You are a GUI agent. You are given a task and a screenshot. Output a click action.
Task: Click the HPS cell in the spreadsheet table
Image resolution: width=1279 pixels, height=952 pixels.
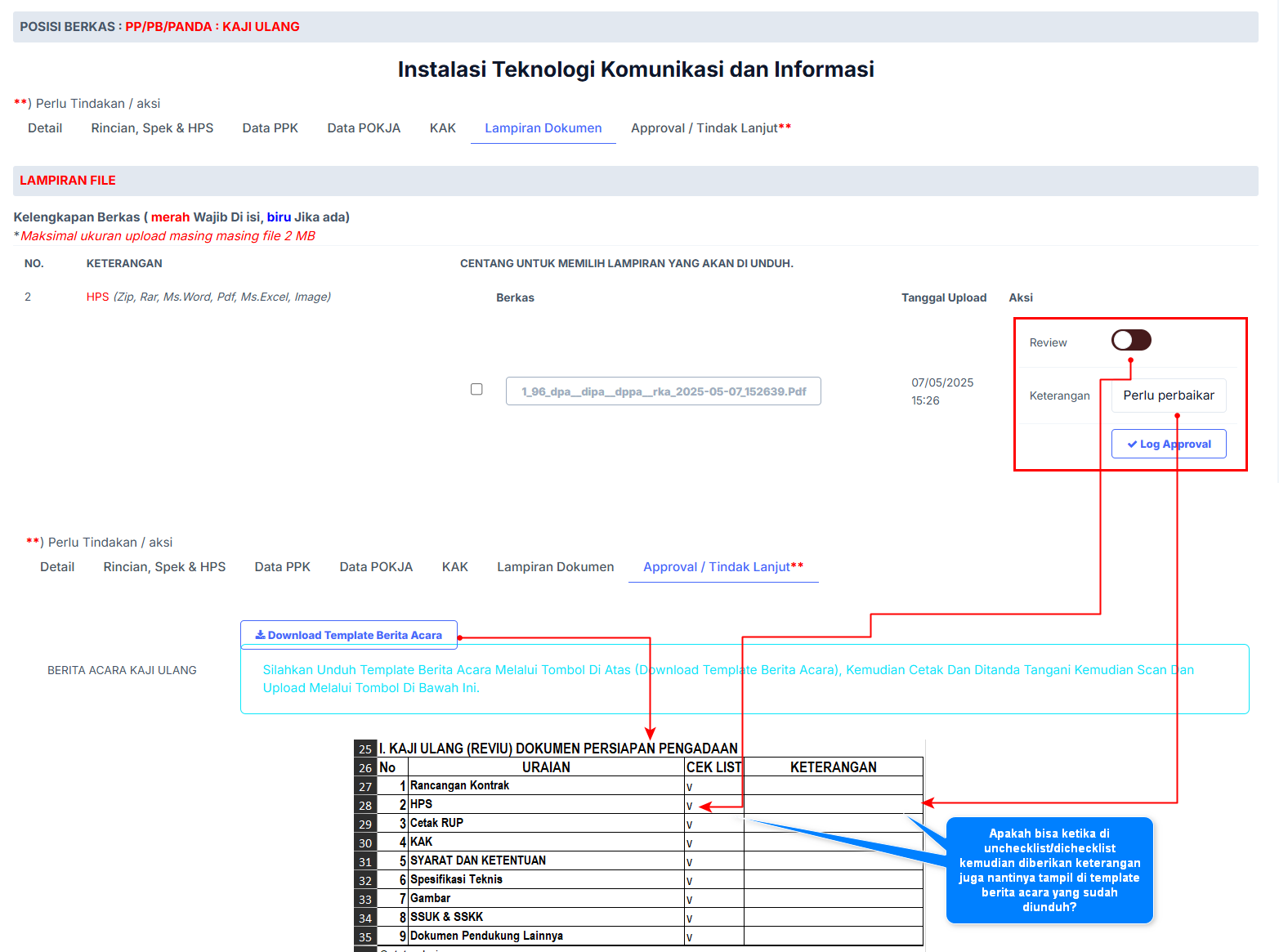click(545, 805)
